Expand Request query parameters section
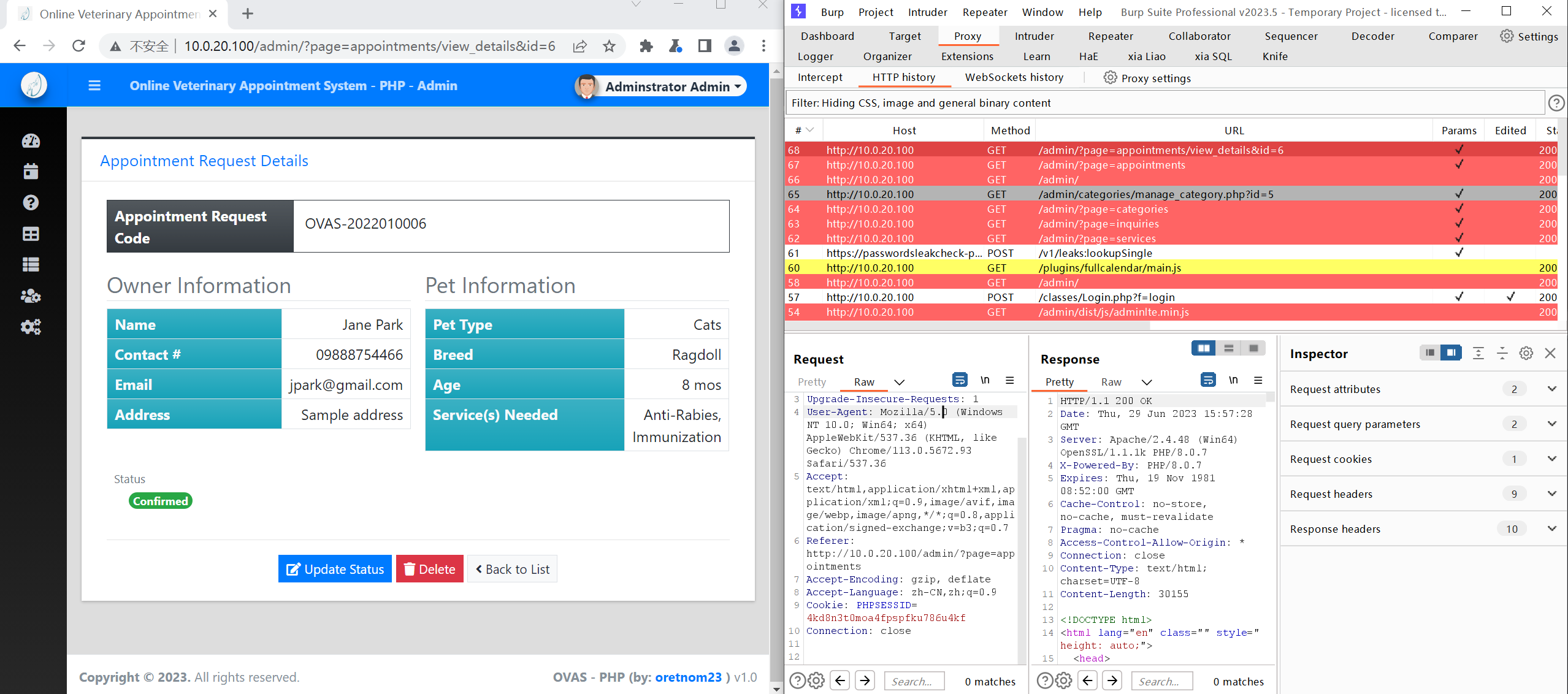 (x=1423, y=424)
